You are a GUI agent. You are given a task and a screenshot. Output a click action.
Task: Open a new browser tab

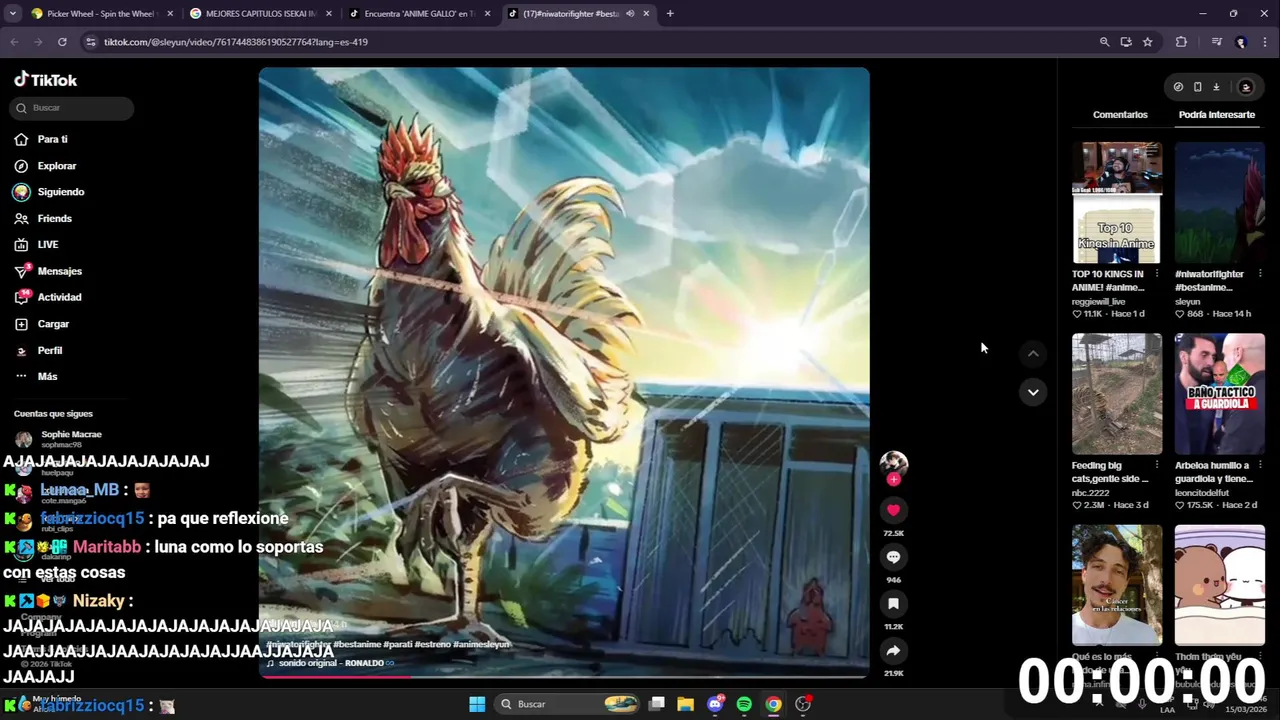(x=670, y=14)
